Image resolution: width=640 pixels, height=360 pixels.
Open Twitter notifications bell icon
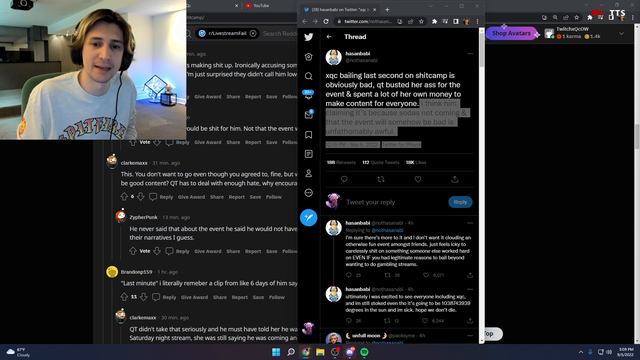coord(308,95)
